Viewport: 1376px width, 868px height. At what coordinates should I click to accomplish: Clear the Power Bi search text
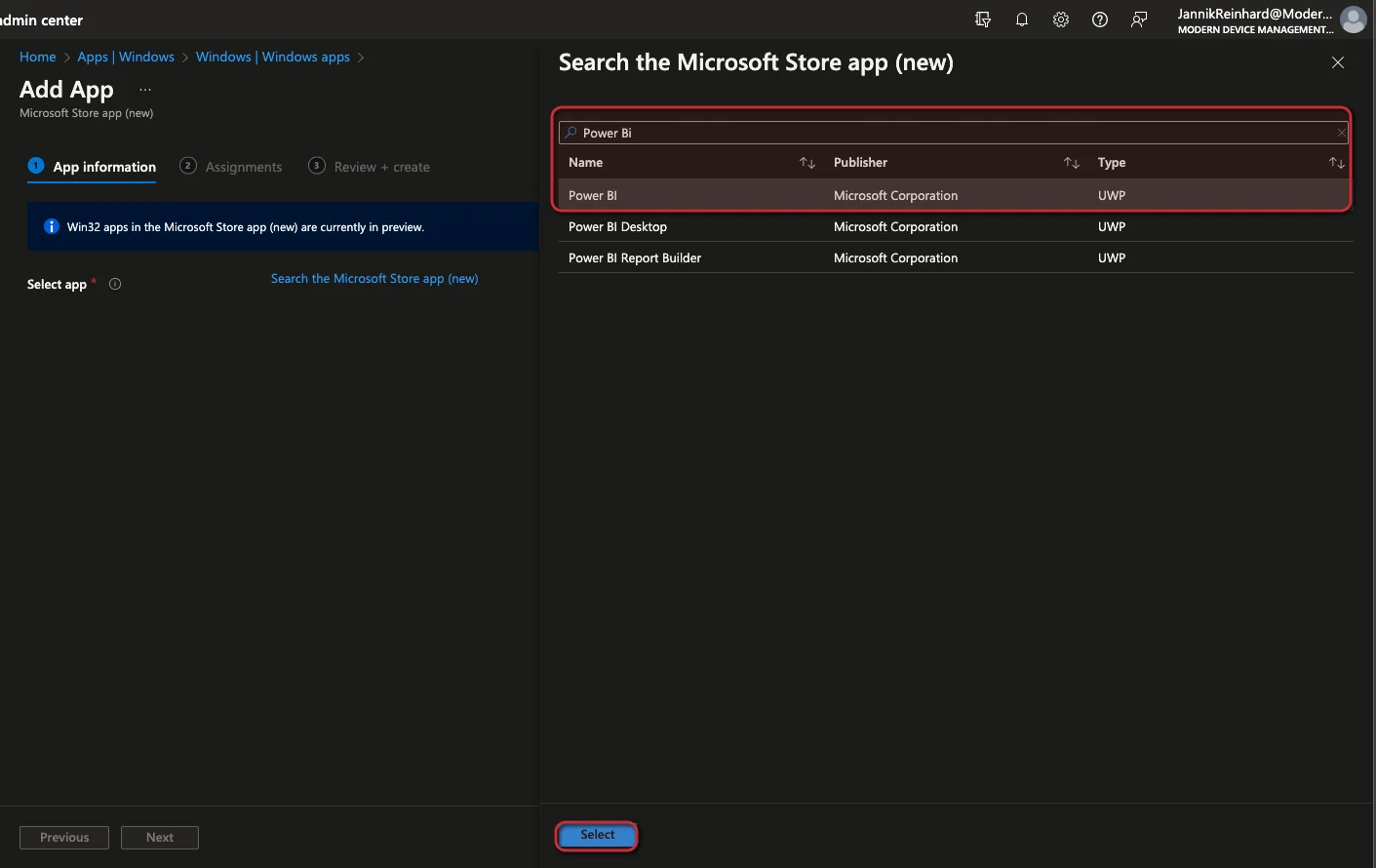coord(1342,133)
